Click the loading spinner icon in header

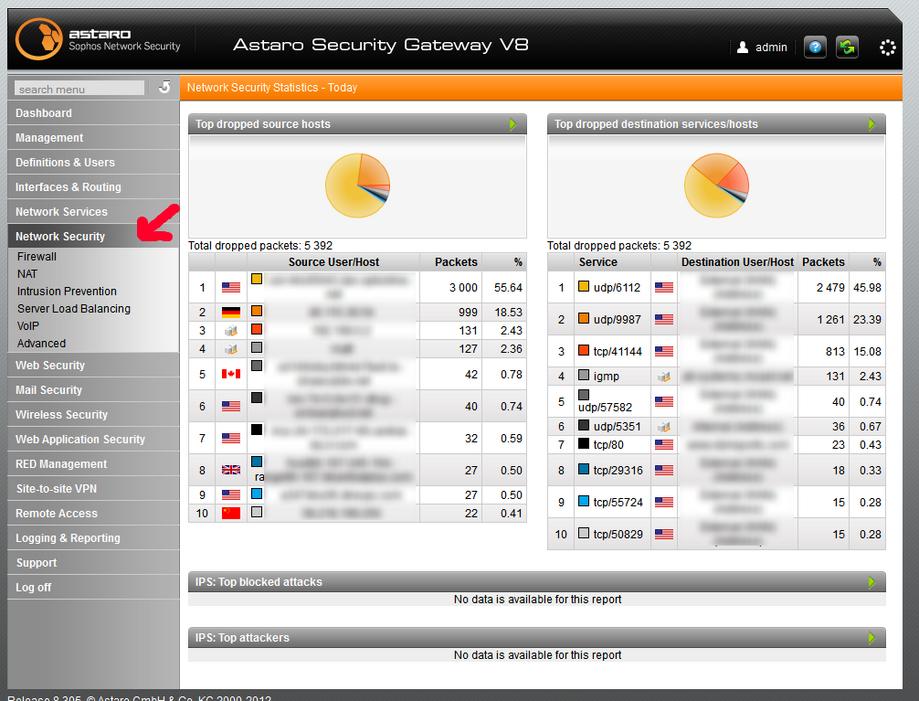(x=887, y=47)
